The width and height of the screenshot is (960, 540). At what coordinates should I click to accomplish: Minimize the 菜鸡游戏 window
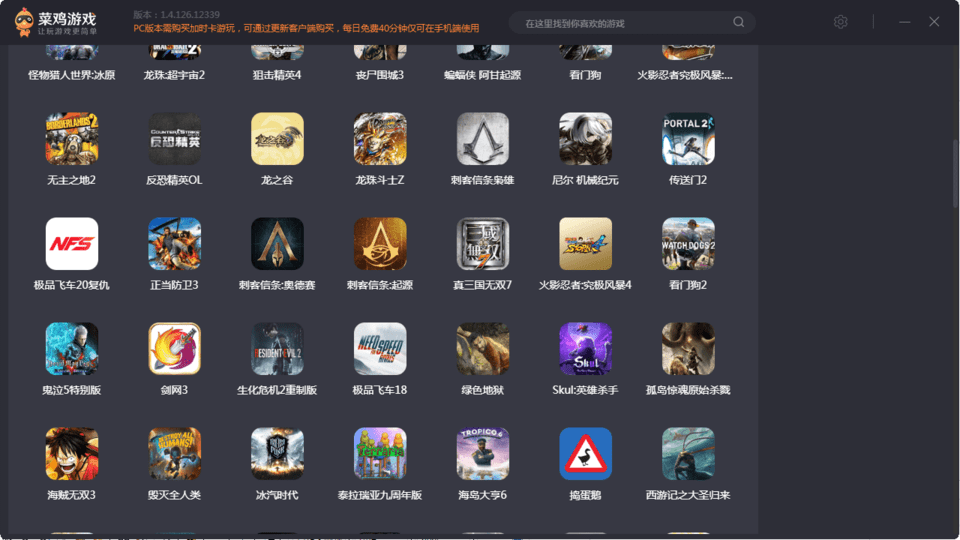(x=905, y=22)
